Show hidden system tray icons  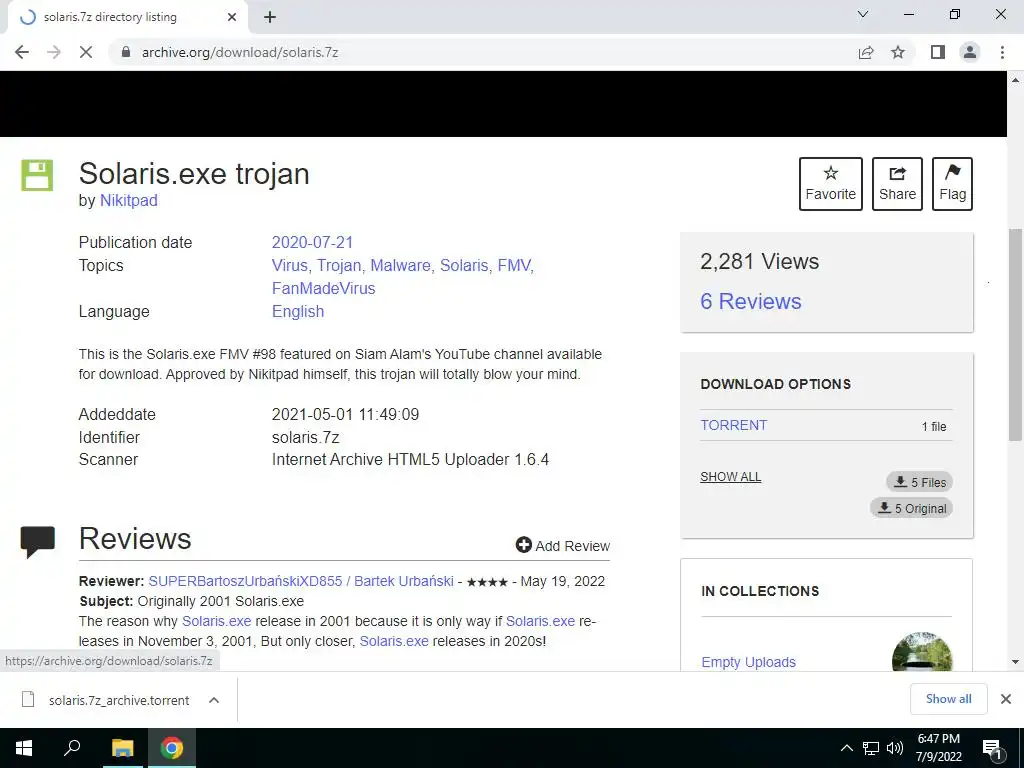846,748
